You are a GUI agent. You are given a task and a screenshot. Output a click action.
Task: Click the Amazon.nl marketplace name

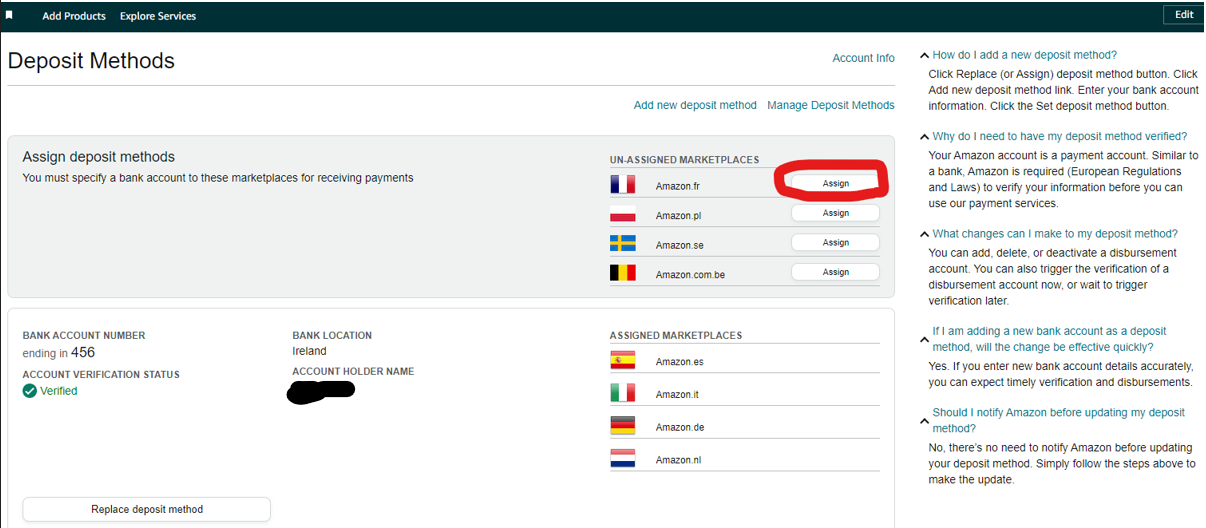tap(678, 460)
